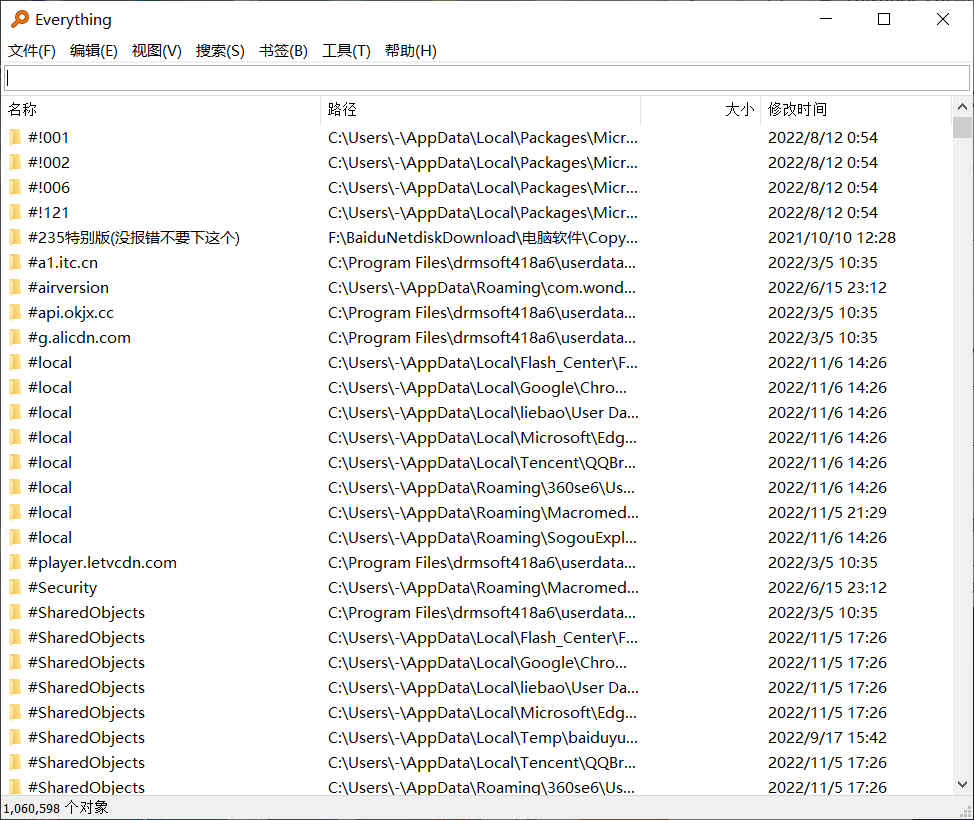Select the #a1.itc.cn name
Viewport: 974px width, 820px height.
tap(63, 262)
